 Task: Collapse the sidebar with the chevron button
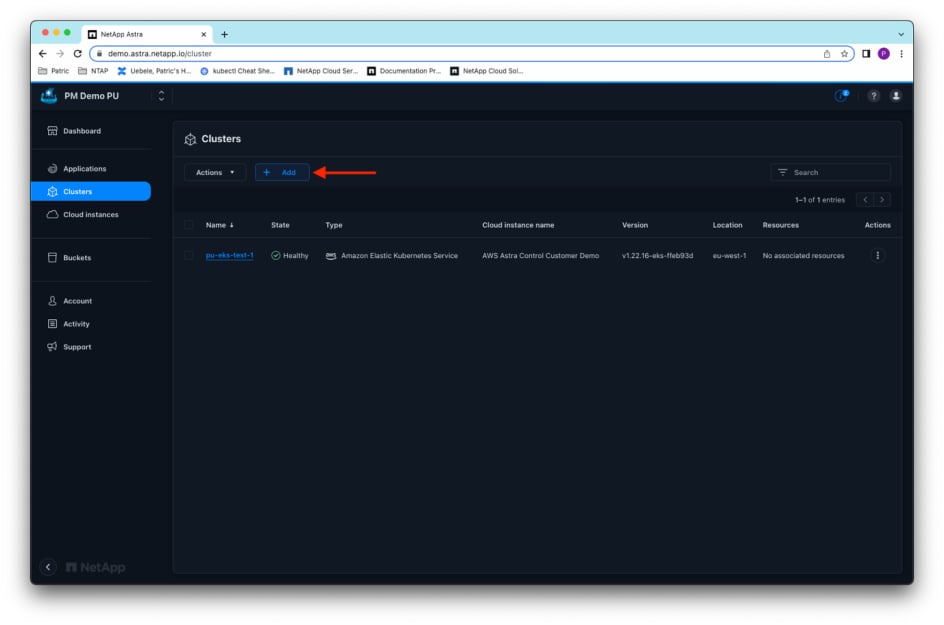pyautogui.click(x=48, y=567)
